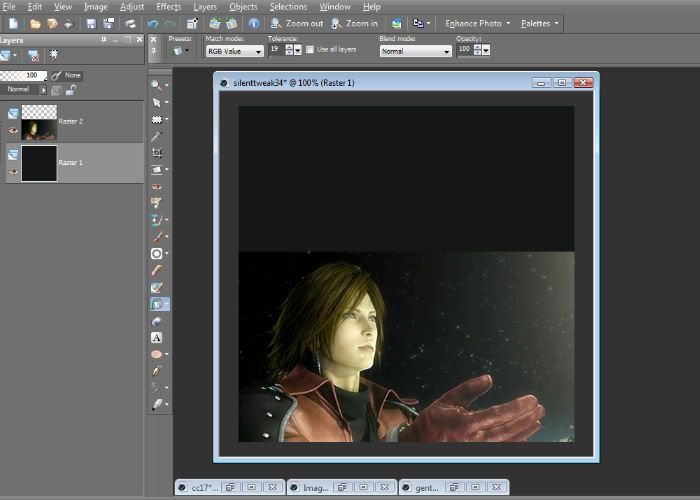Select the Text tool
700x500 pixels.
click(156, 338)
